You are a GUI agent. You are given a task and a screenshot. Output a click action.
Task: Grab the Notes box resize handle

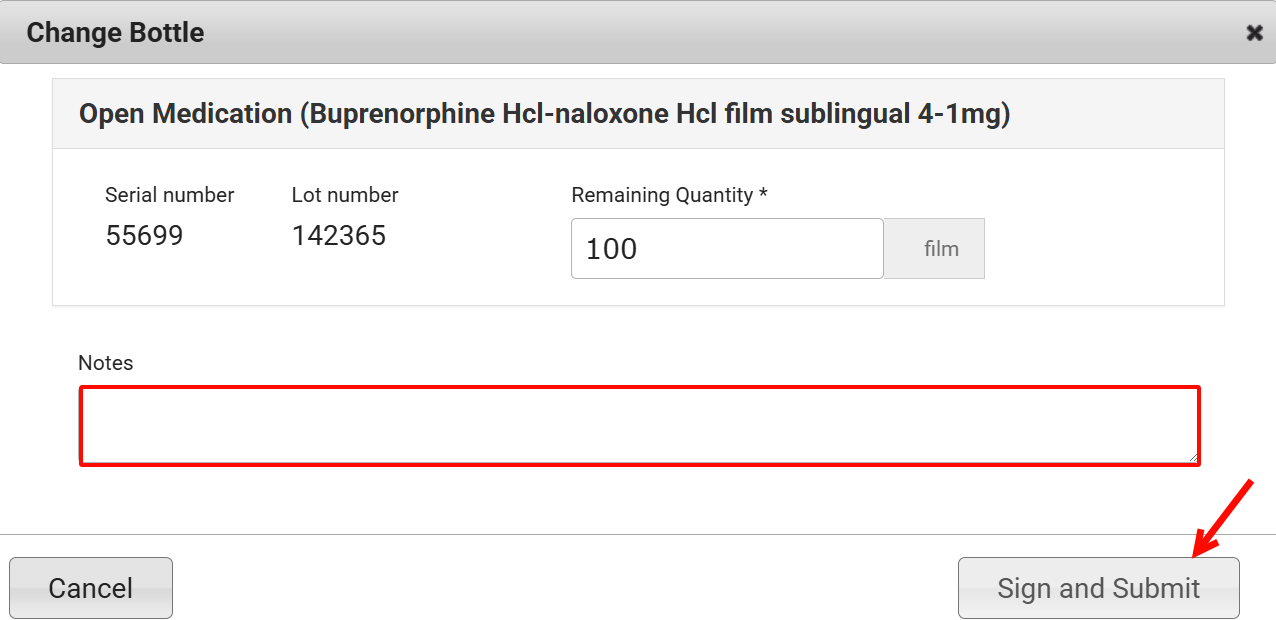point(1193,458)
